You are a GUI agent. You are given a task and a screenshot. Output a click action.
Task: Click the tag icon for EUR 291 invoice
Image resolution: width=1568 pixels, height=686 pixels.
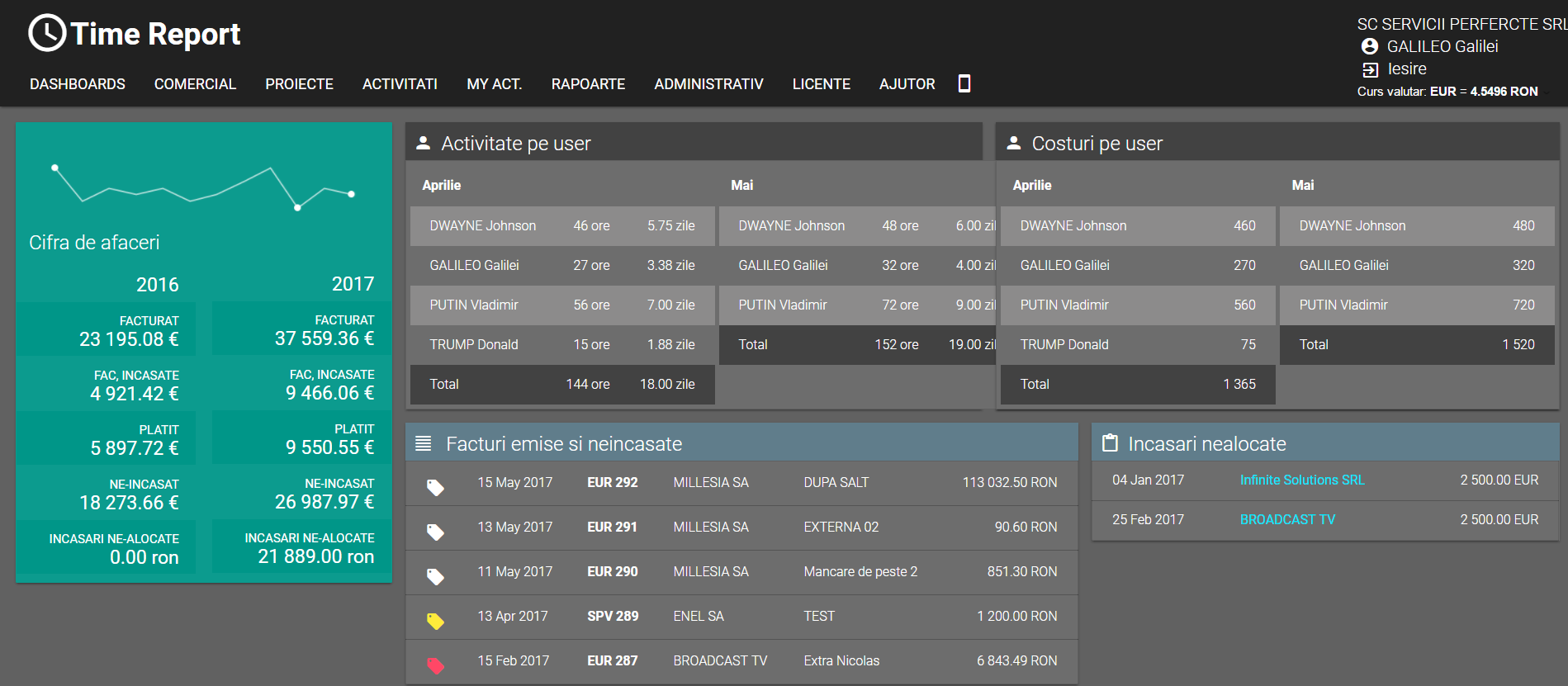pyautogui.click(x=435, y=532)
